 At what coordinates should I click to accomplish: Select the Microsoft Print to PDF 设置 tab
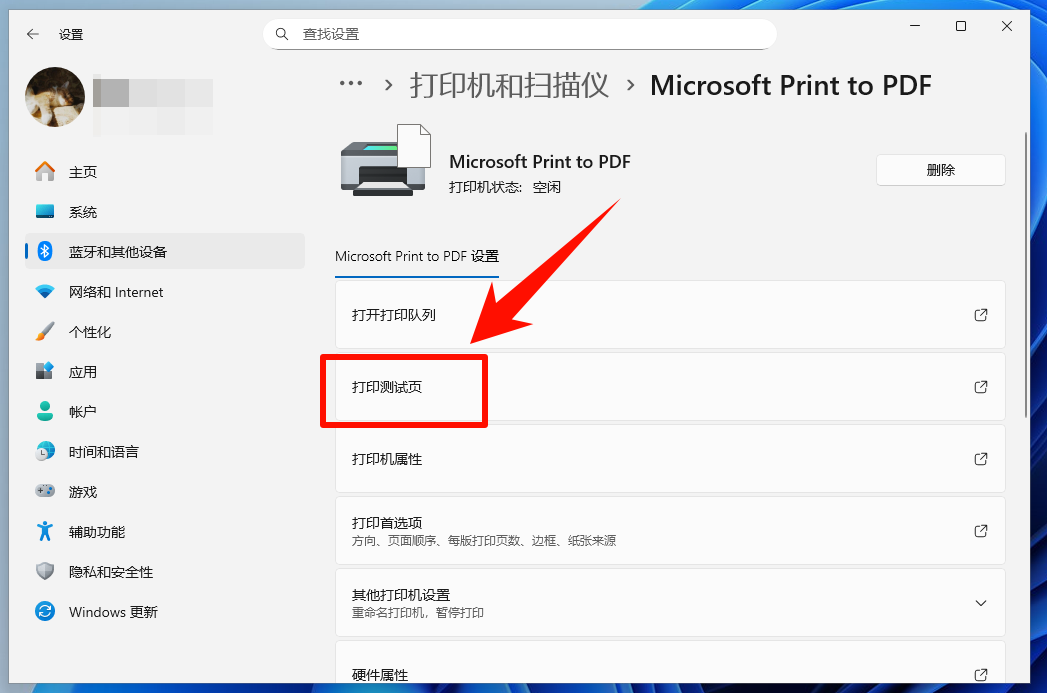coord(417,256)
